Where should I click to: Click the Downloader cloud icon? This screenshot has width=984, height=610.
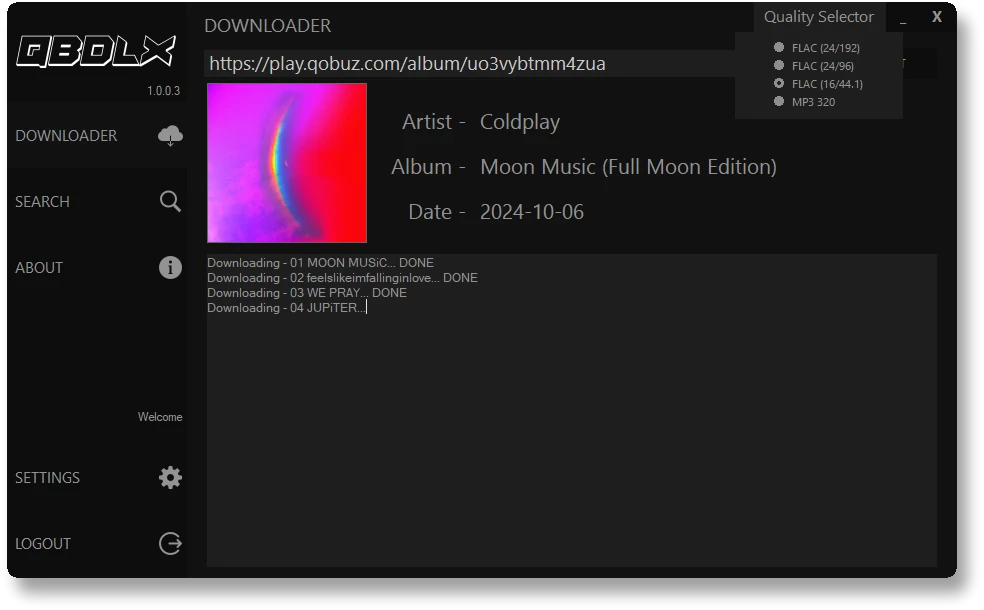[x=170, y=136]
